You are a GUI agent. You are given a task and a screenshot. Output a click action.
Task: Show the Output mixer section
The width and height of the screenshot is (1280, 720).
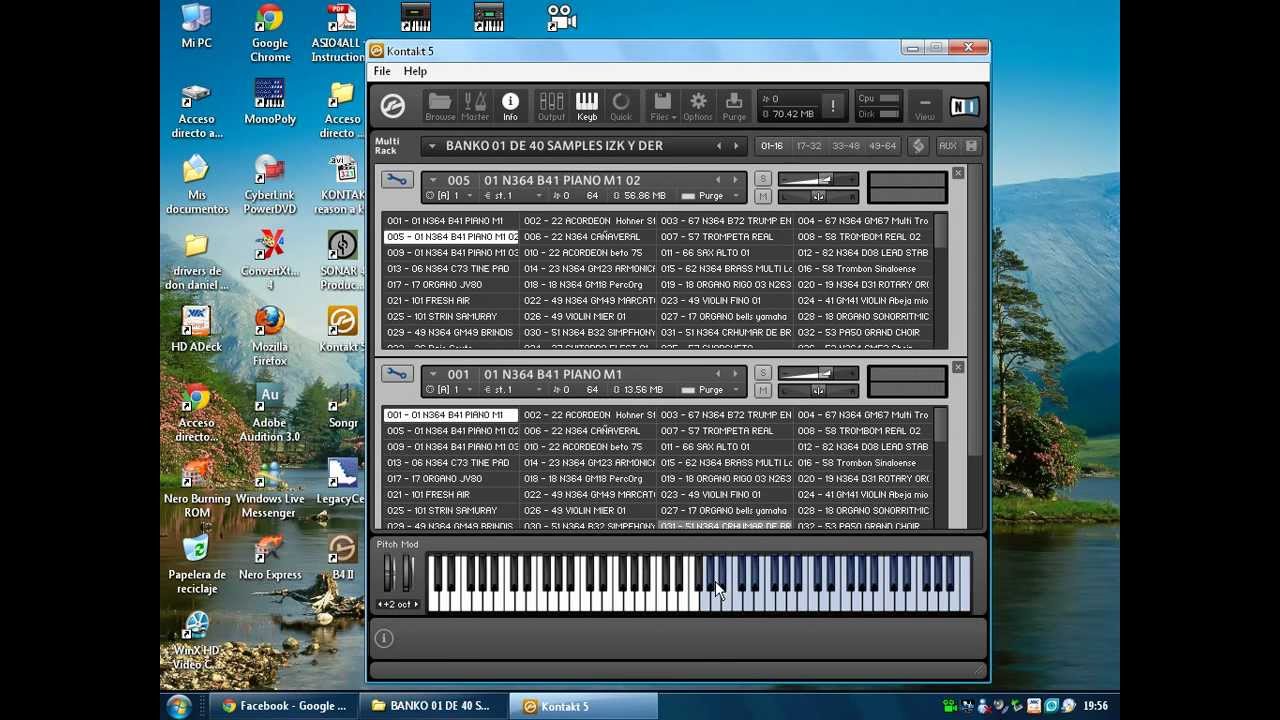coord(551,106)
